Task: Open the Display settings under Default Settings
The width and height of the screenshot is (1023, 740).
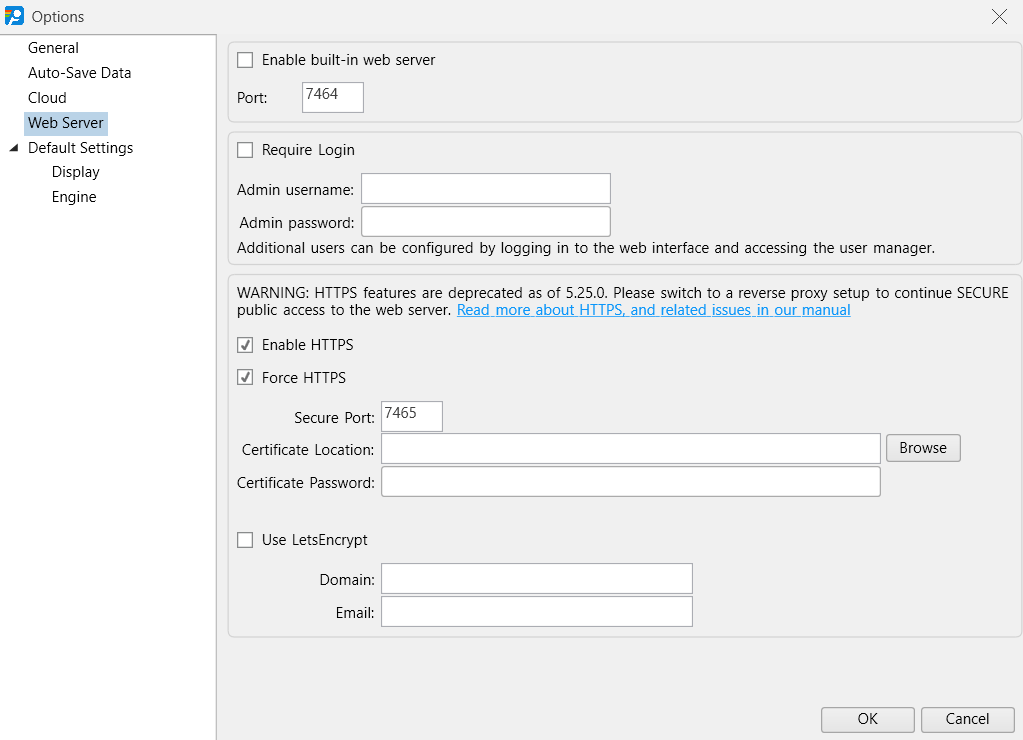Action: (75, 171)
